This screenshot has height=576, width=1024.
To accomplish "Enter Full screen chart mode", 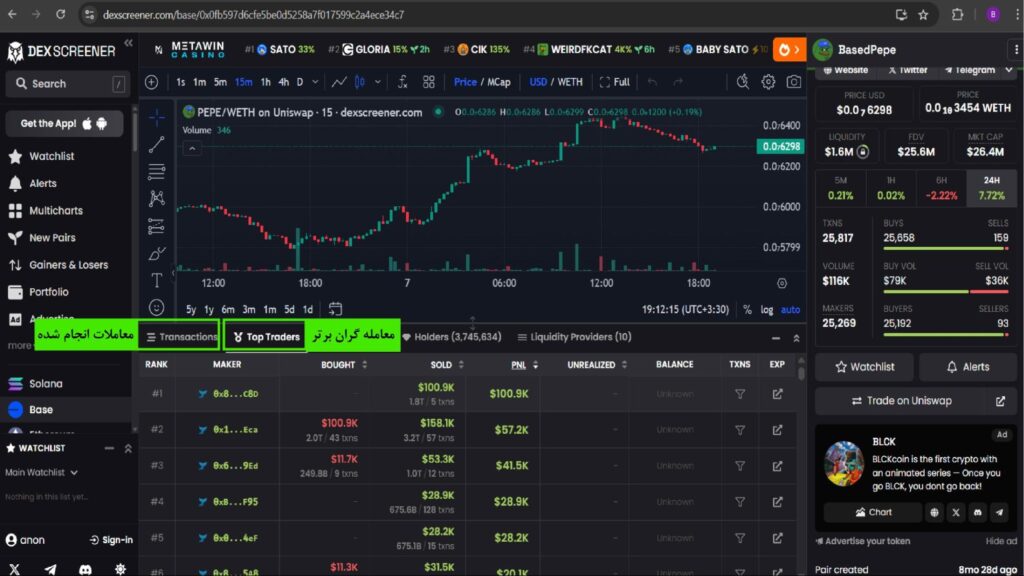I will (x=615, y=82).
